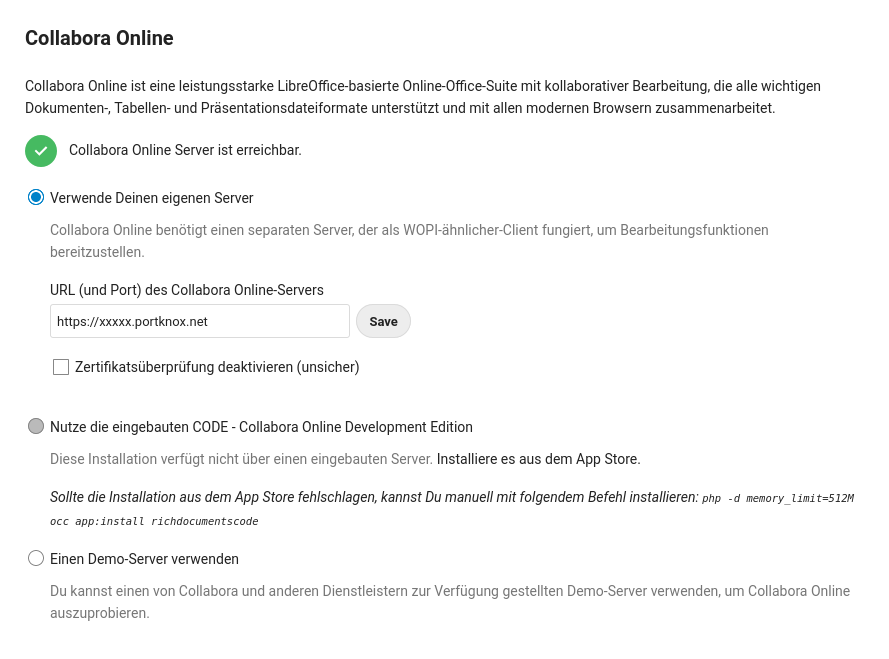
Task: Click the 'Collabora Online benötigt einen separaten Server' description
Action: click(409, 241)
